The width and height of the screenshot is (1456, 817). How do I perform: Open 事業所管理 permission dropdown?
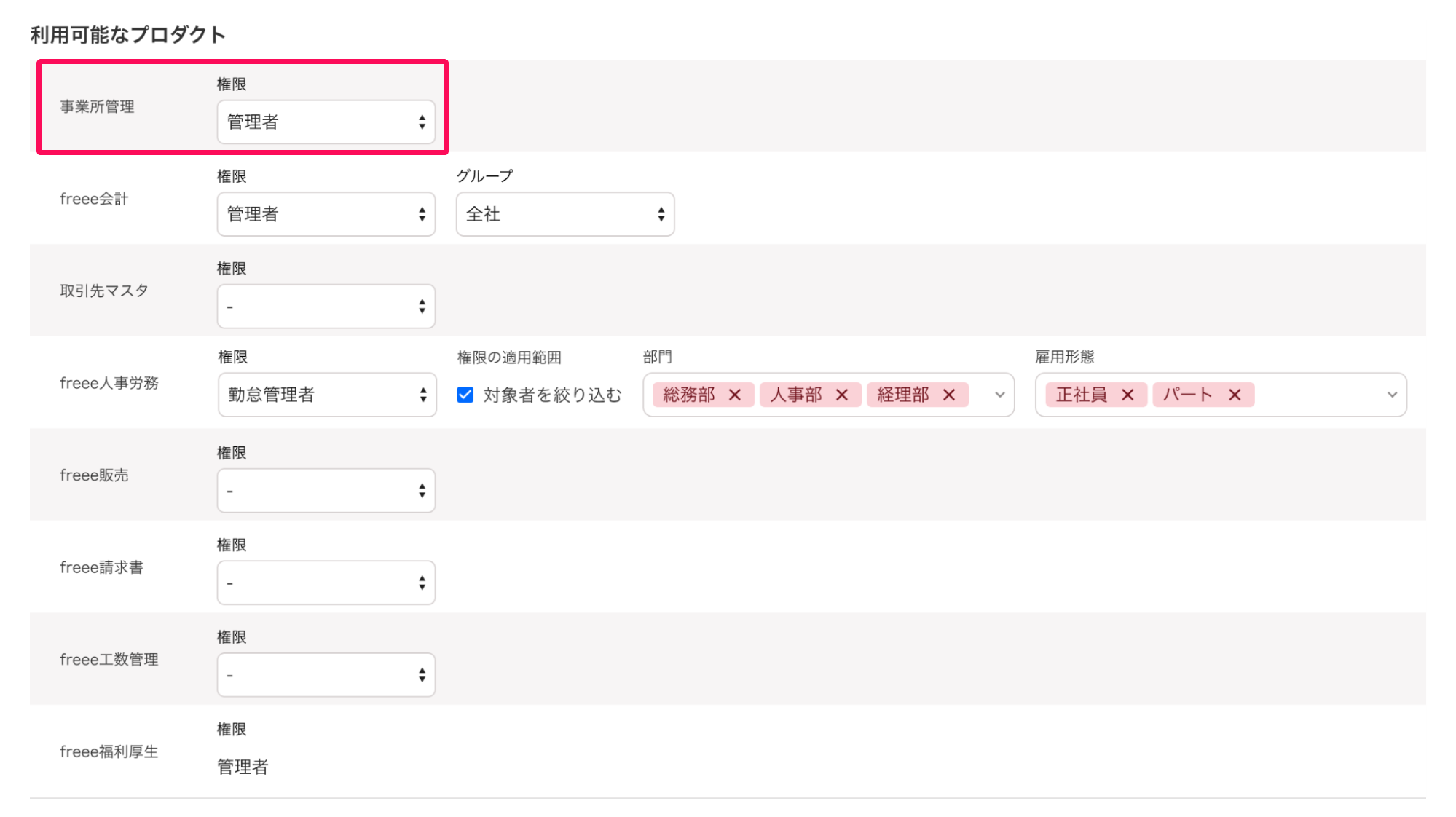coord(326,122)
